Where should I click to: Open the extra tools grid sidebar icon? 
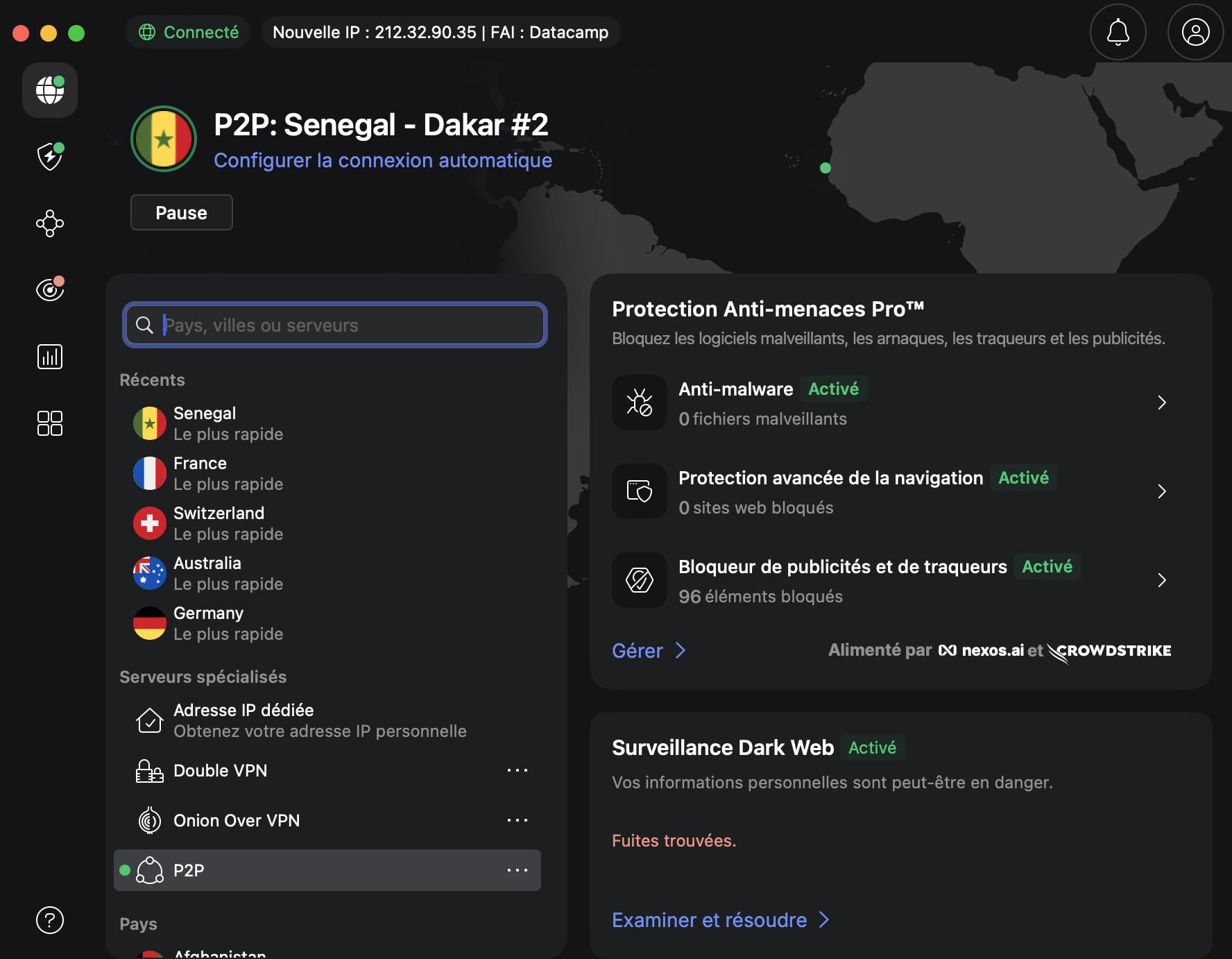coord(49,423)
